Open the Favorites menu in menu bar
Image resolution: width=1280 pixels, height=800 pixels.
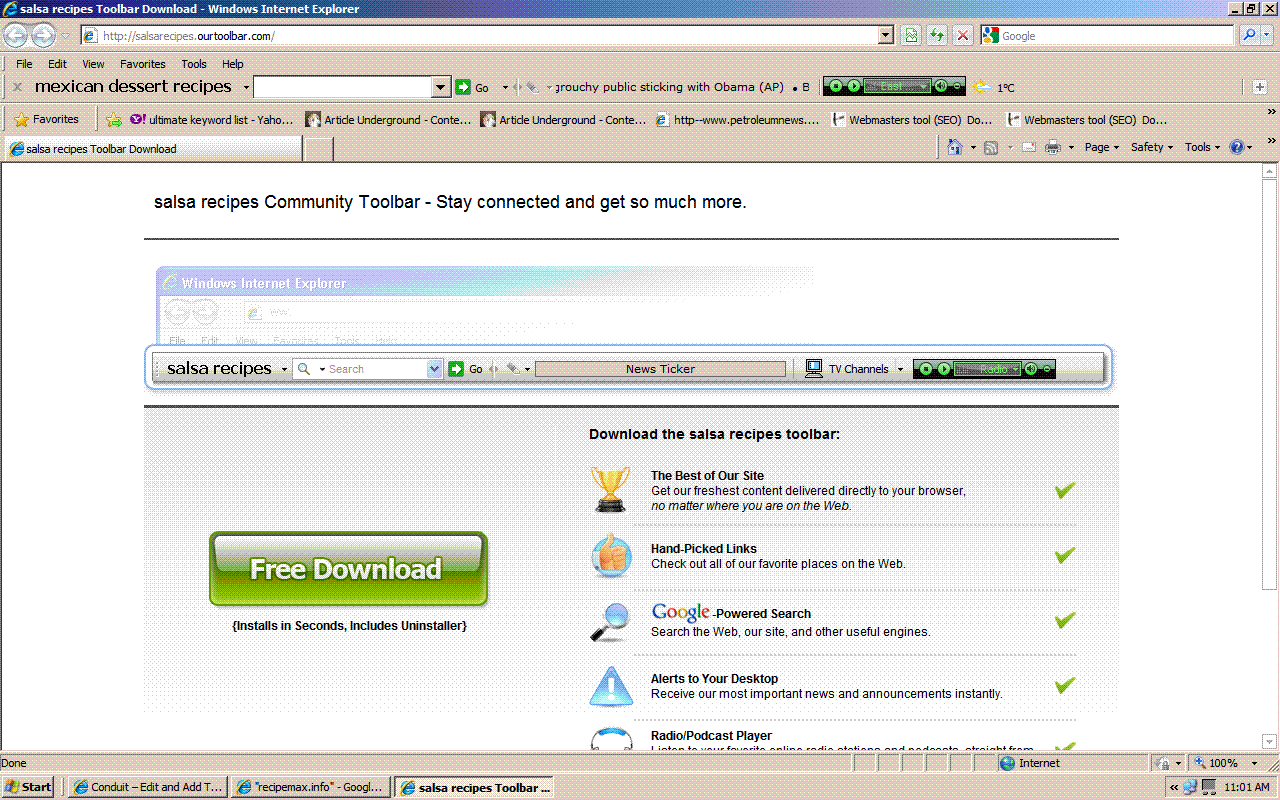[142, 64]
